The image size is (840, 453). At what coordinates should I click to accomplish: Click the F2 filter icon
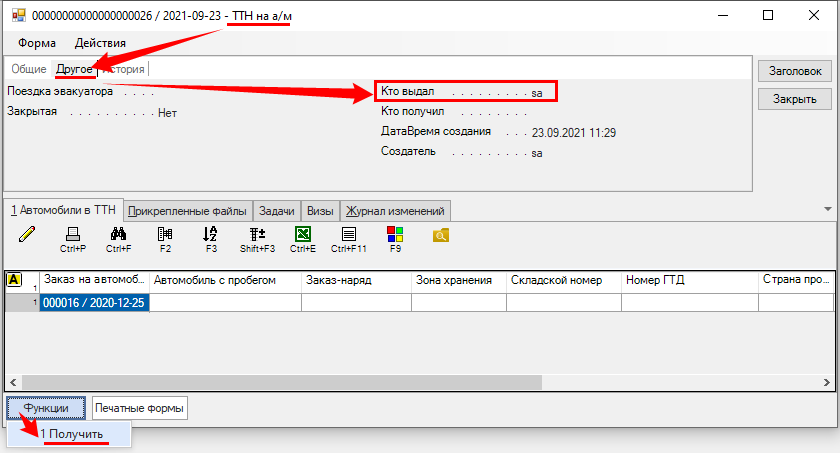(165, 234)
